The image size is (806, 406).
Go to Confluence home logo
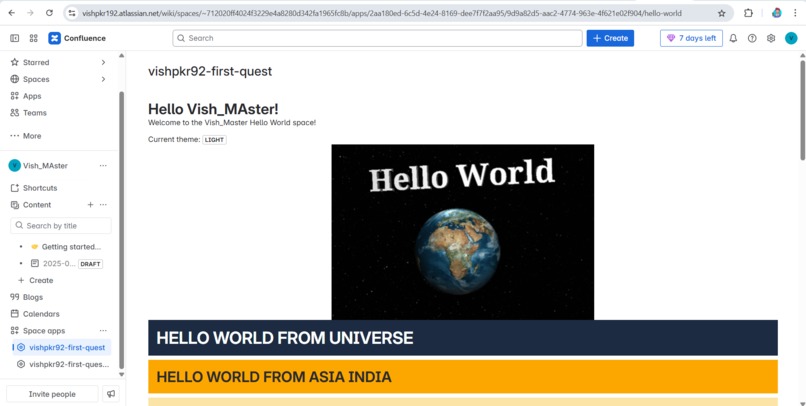point(77,38)
